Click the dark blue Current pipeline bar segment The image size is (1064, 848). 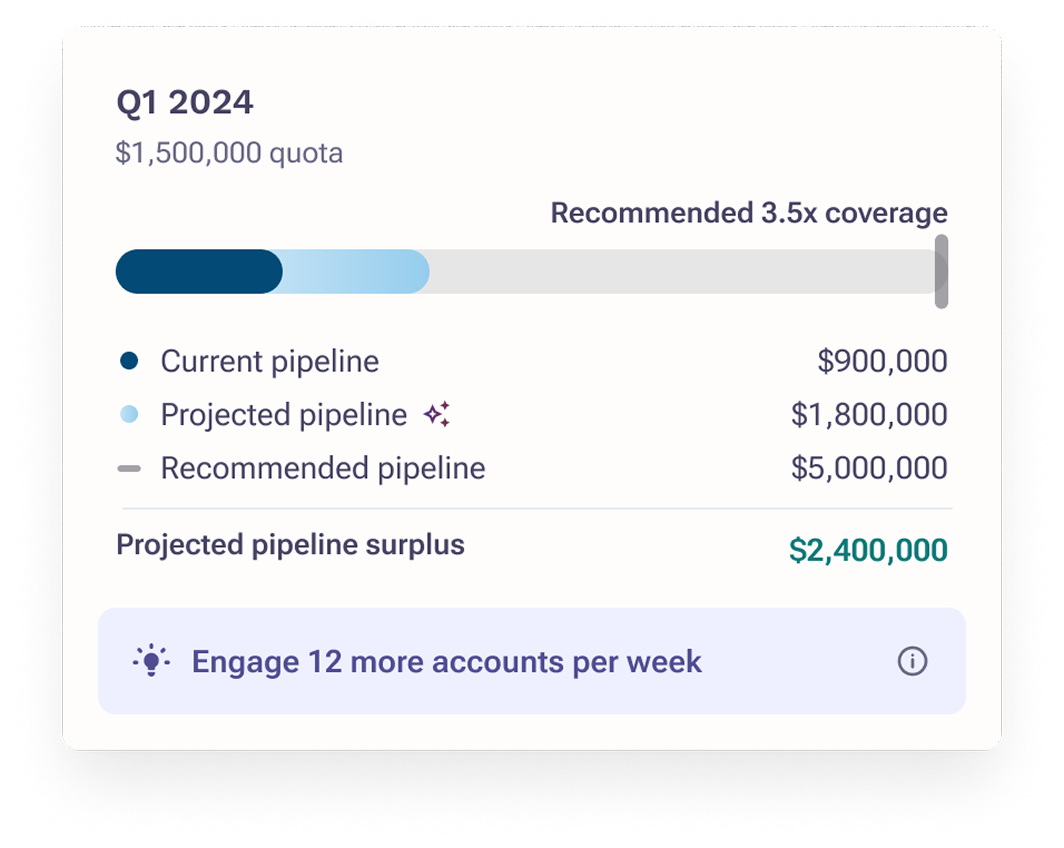(199, 271)
